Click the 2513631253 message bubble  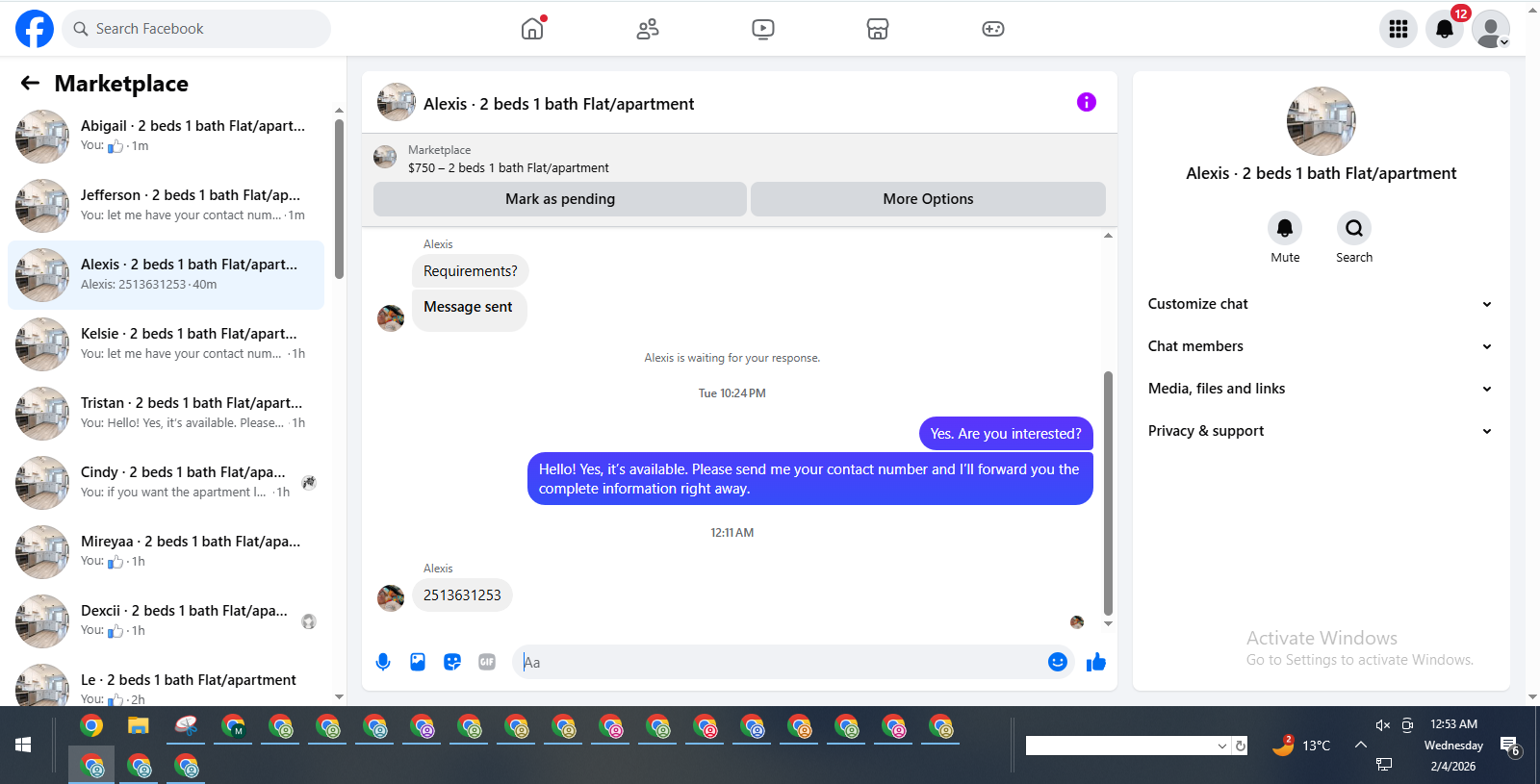coord(462,595)
